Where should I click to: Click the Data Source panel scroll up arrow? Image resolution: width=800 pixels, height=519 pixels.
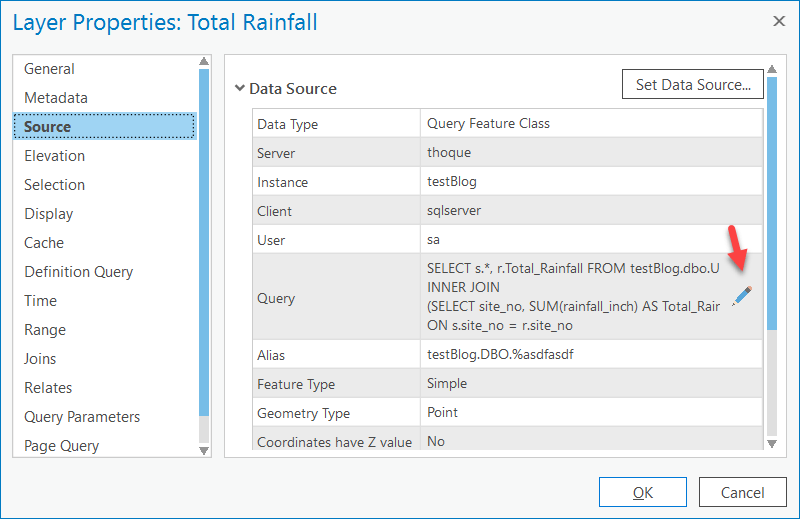point(772,69)
